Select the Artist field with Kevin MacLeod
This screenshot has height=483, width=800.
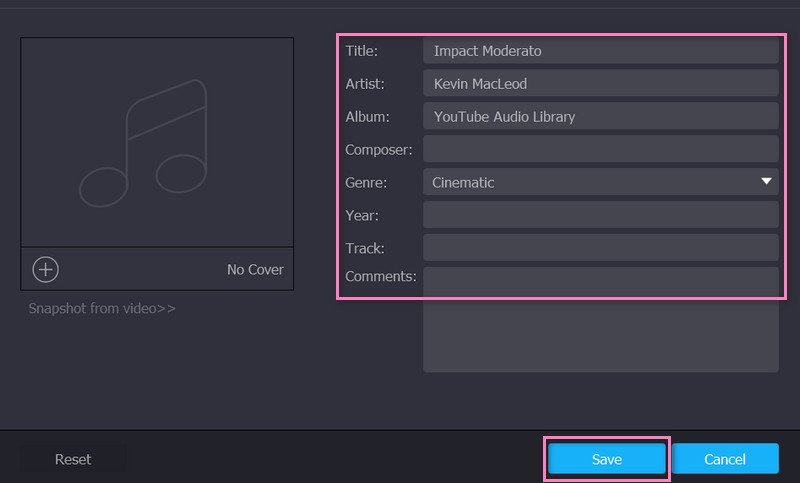coord(600,83)
